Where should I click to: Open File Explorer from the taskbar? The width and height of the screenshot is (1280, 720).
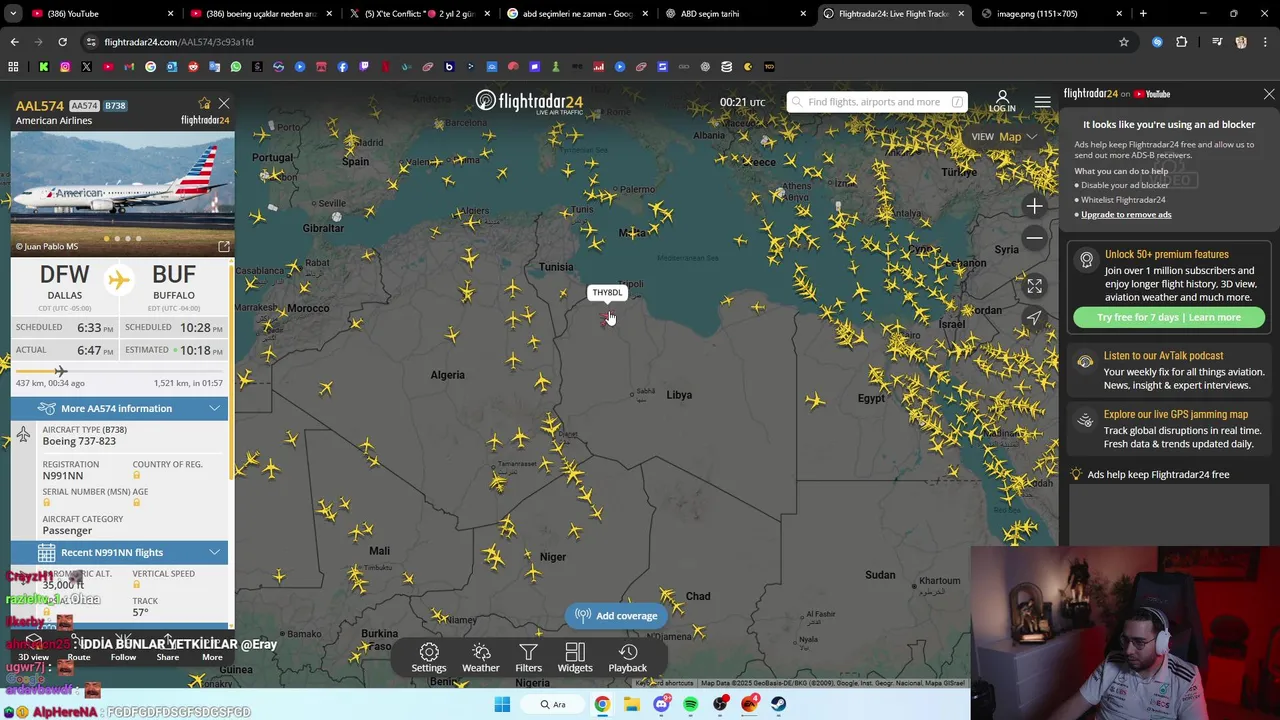tap(632, 704)
